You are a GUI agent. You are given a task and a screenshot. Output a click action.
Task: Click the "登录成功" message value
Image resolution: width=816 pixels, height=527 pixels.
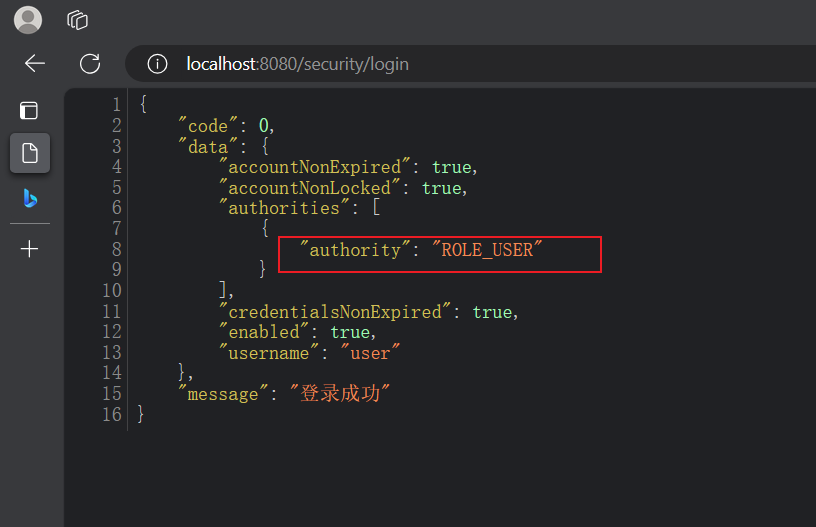[345, 394]
